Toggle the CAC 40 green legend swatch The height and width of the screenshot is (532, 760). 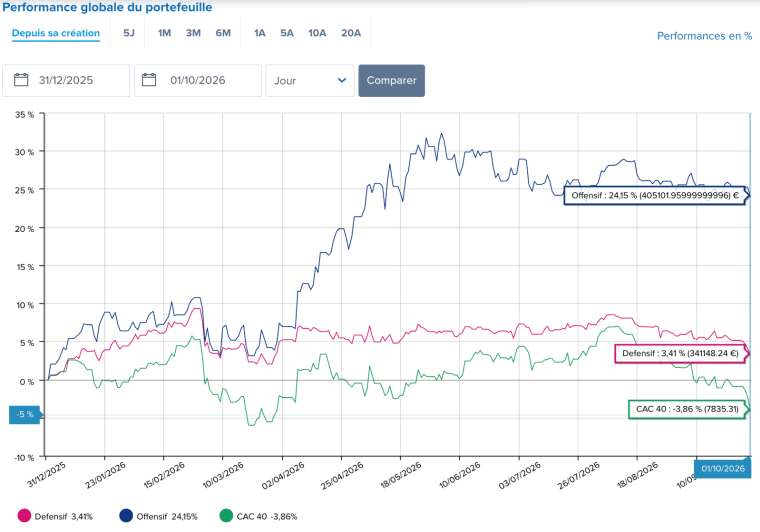pos(226,516)
